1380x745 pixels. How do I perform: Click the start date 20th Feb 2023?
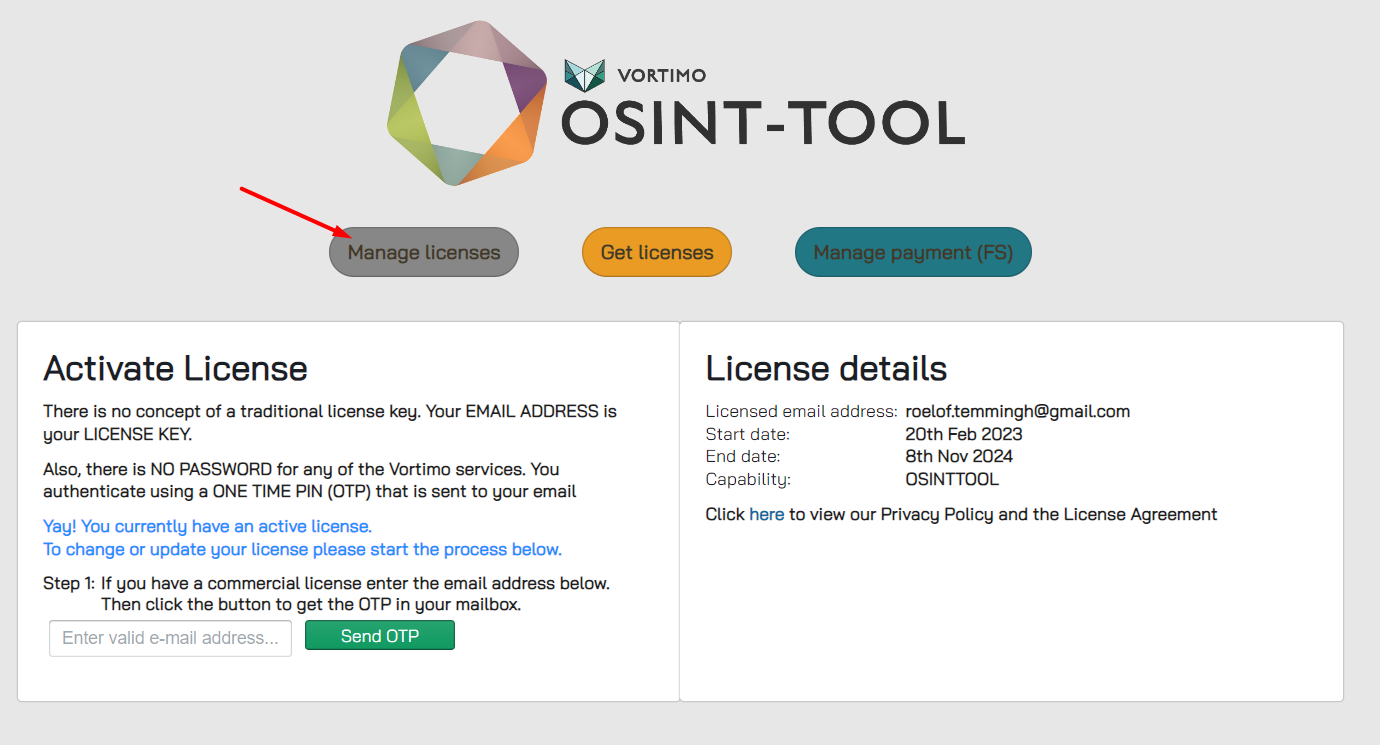coord(964,434)
